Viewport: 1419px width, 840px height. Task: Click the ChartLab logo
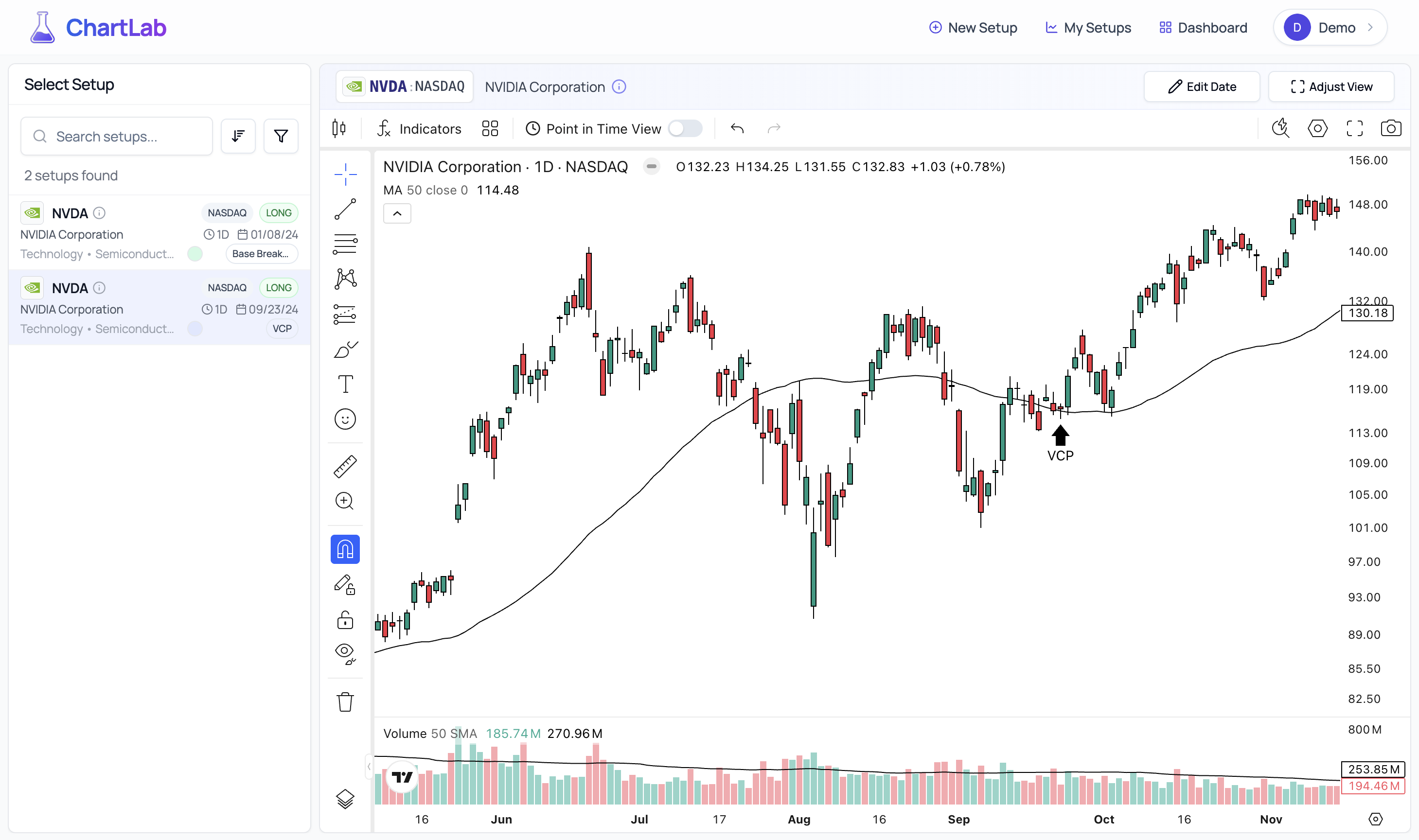click(x=98, y=28)
